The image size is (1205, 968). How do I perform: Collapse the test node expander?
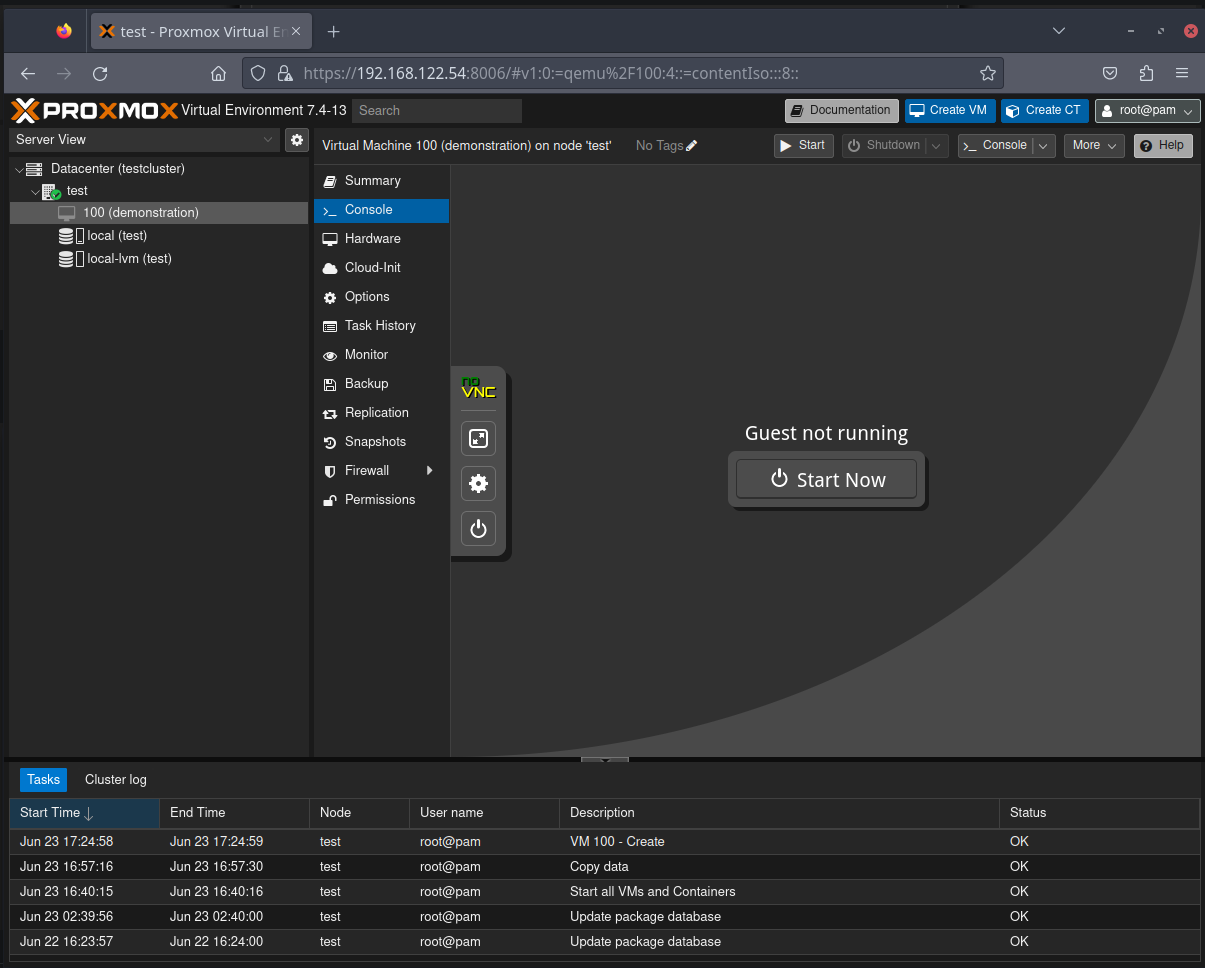pyautogui.click(x=35, y=192)
